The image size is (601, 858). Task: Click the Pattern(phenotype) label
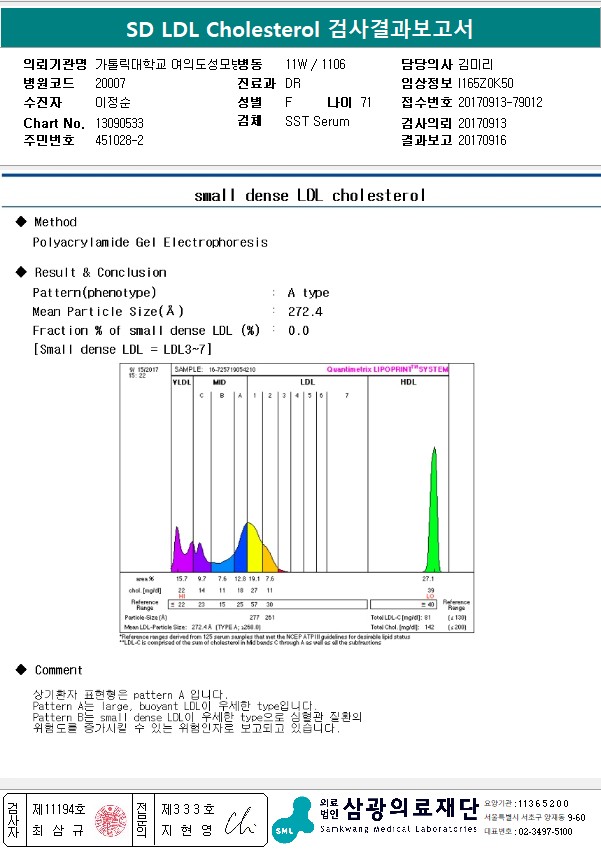(94, 292)
